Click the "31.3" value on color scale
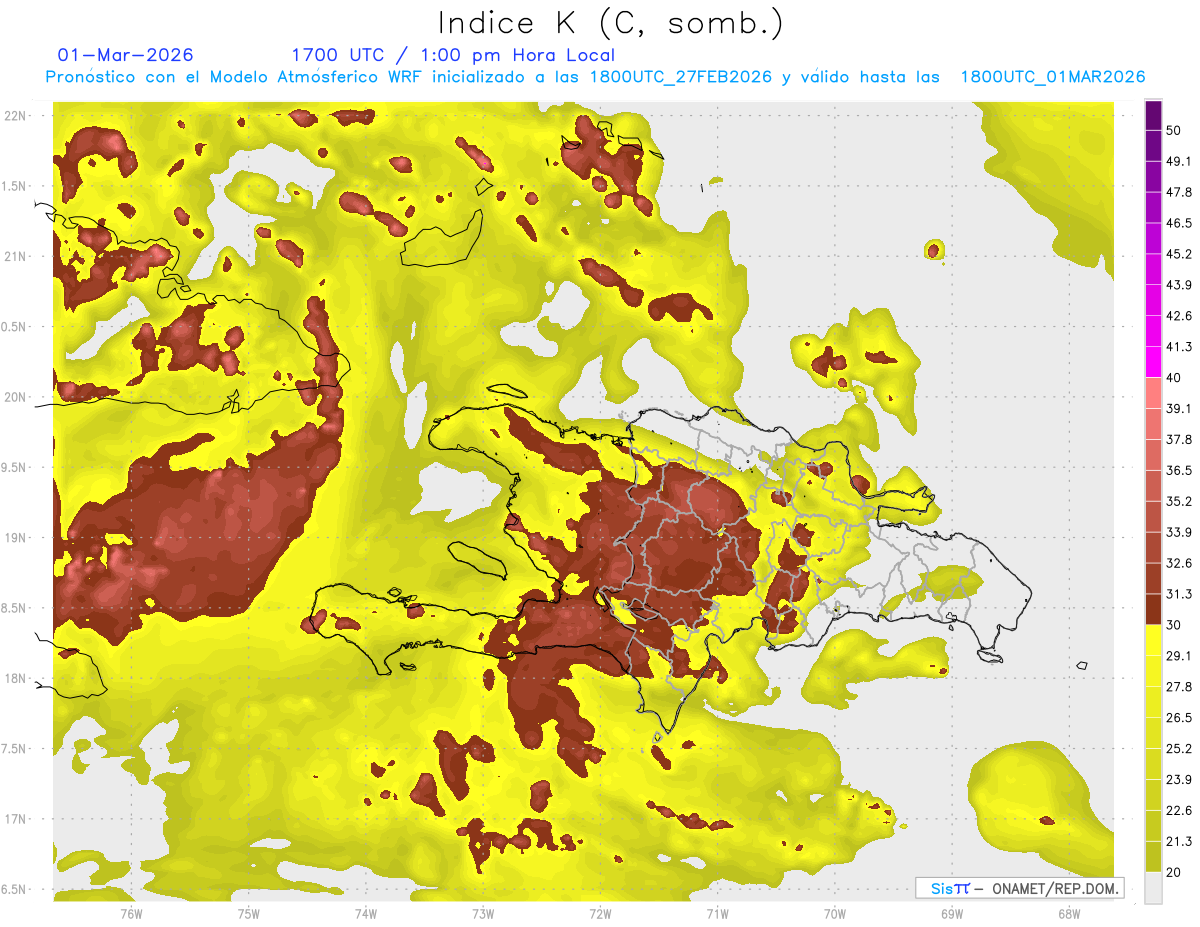The image size is (1200, 927). (1179, 595)
